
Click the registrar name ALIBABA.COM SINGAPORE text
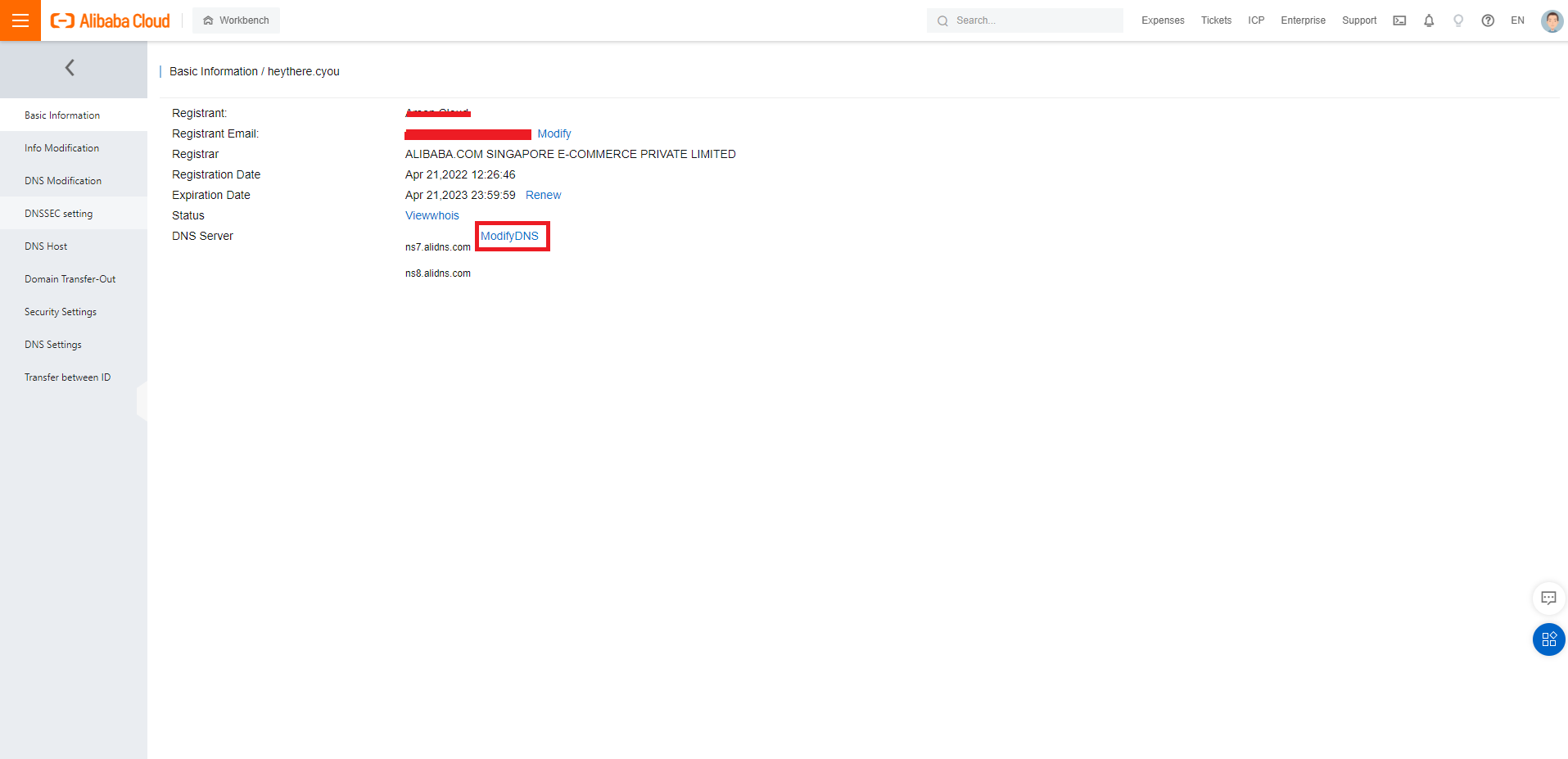point(571,154)
